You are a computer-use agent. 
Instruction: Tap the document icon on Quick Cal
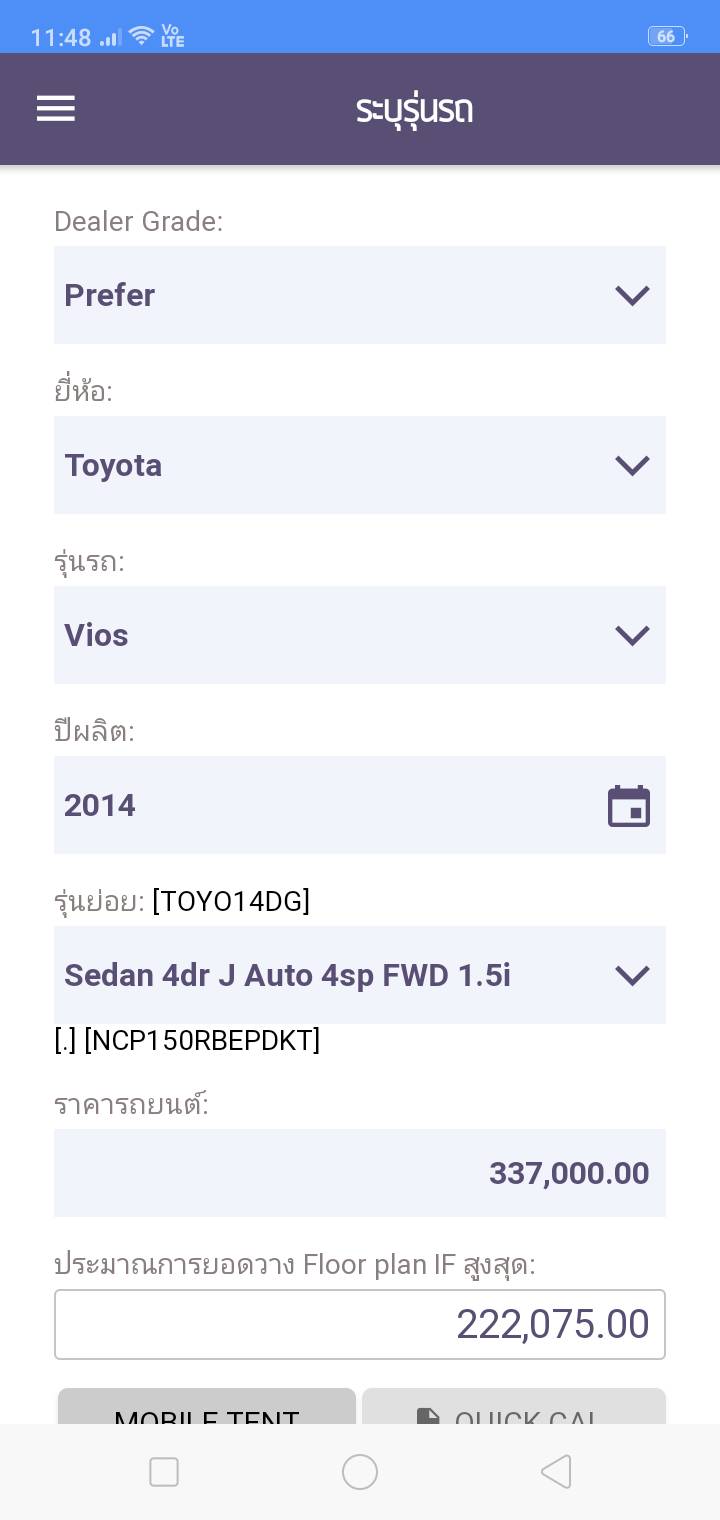tap(428, 1416)
